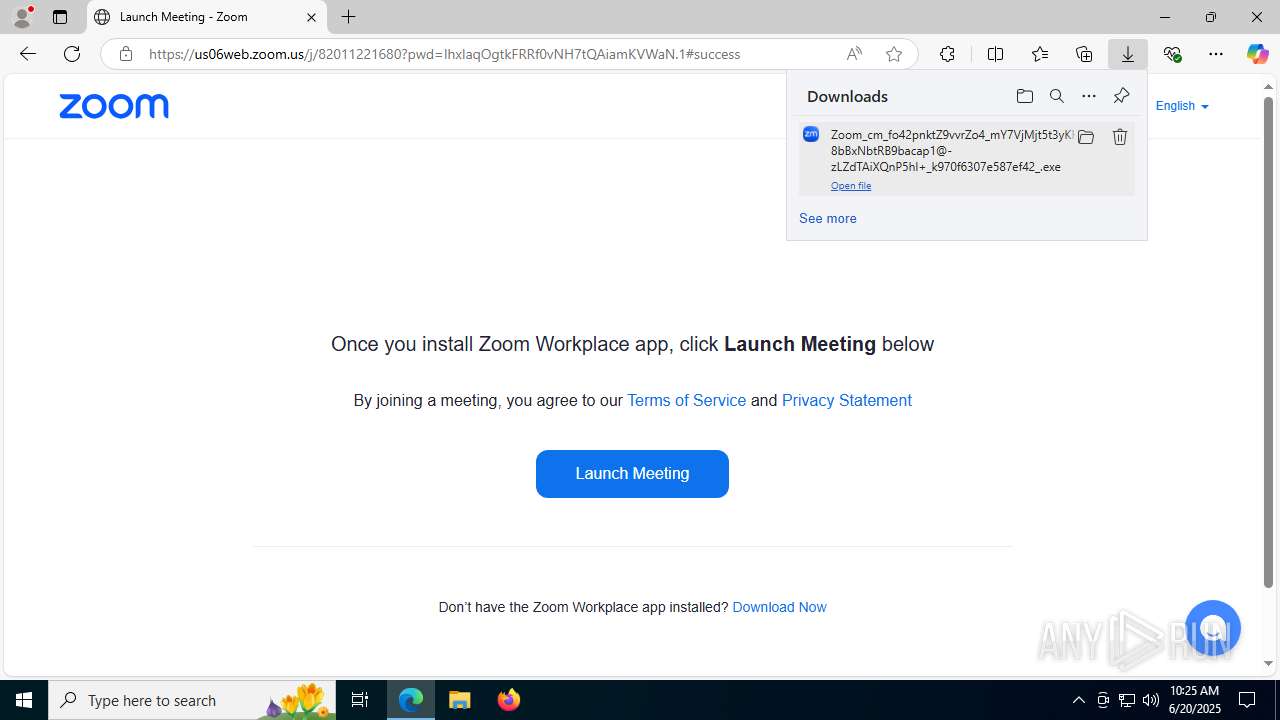Image resolution: width=1280 pixels, height=720 pixels.
Task: Open the Favorites list icon
Action: point(1040,54)
